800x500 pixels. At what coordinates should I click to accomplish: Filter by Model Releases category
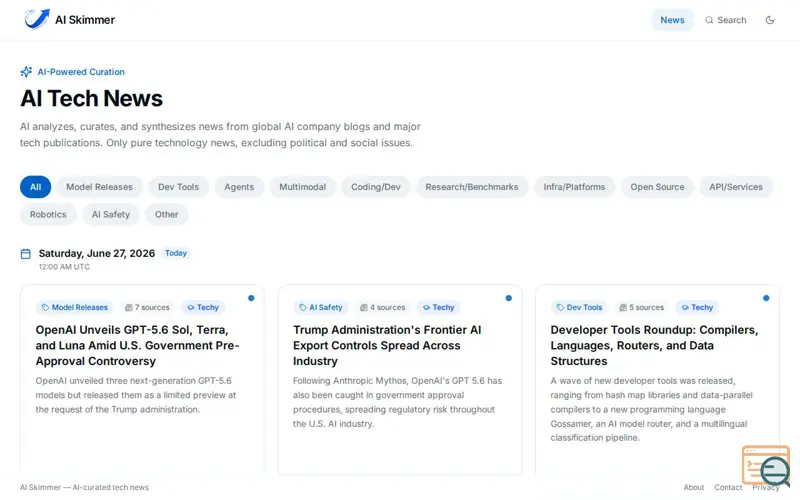(99, 187)
